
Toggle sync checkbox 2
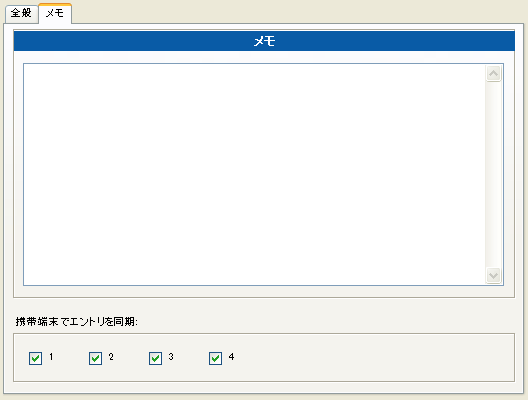[95, 358]
